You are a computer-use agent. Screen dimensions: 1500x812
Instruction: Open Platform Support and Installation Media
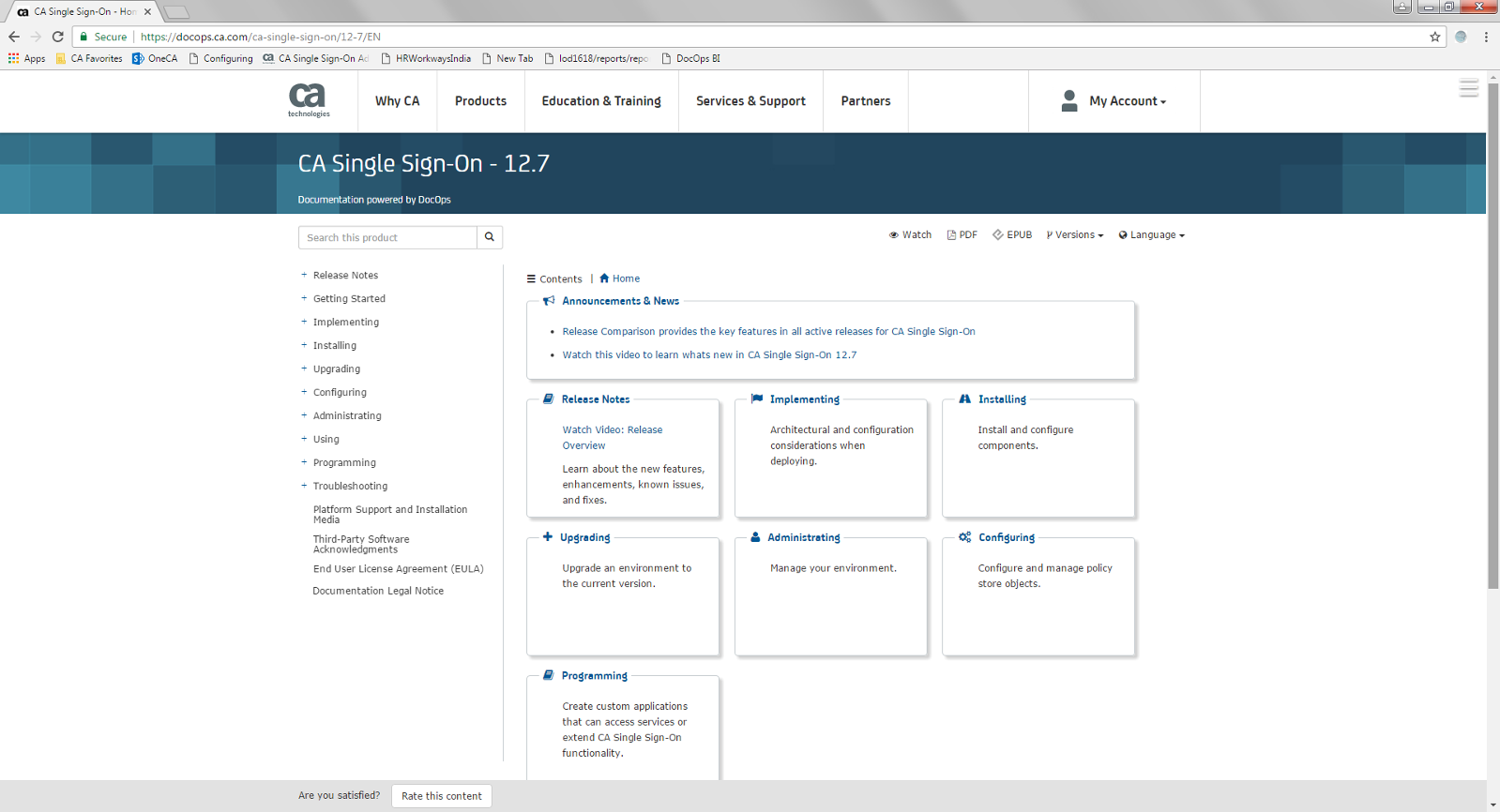(x=390, y=515)
